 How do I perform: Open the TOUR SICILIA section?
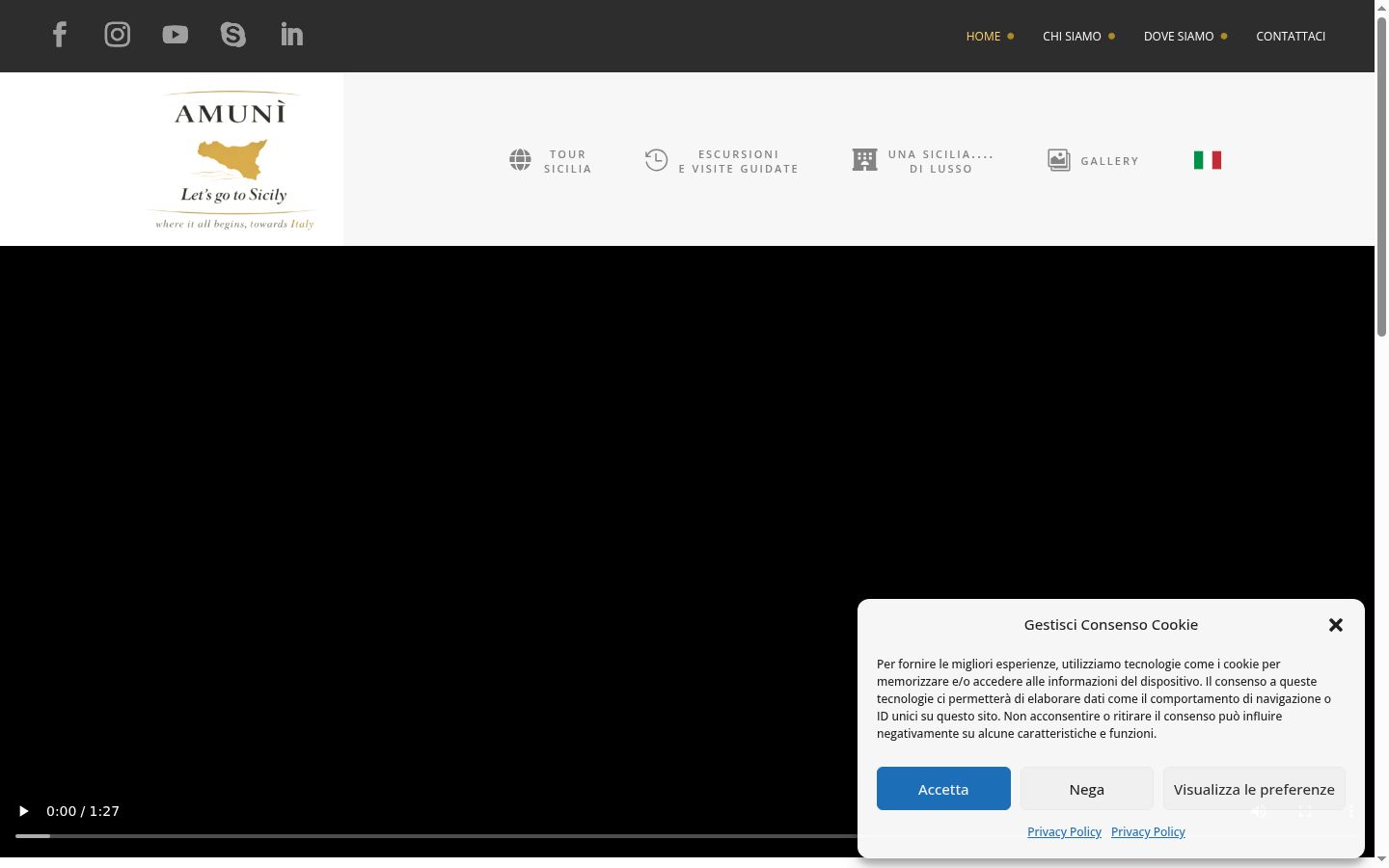tap(567, 161)
